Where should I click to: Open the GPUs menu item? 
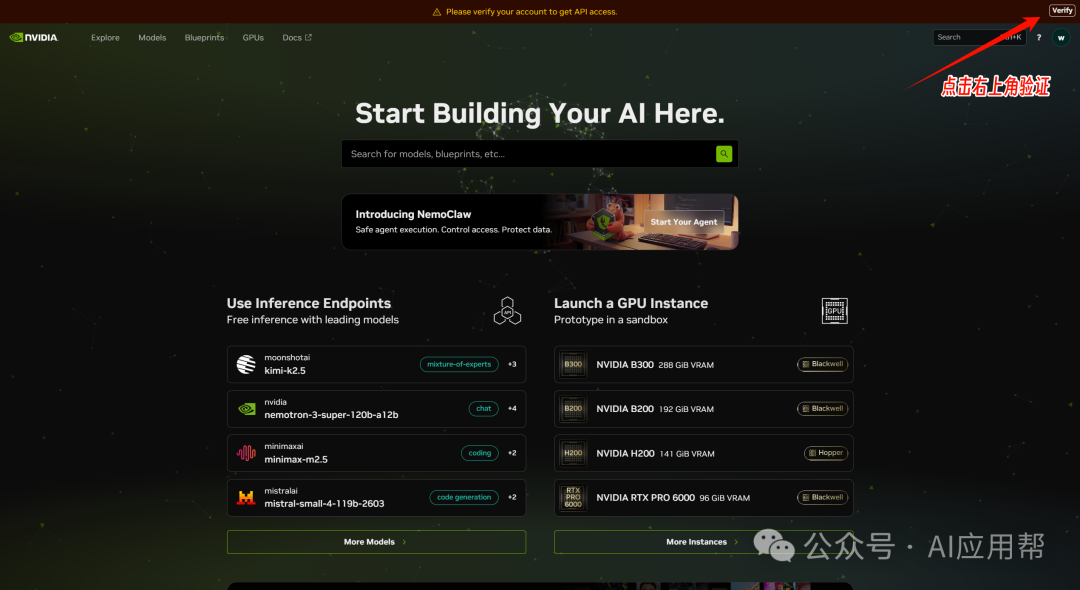coord(253,38)
